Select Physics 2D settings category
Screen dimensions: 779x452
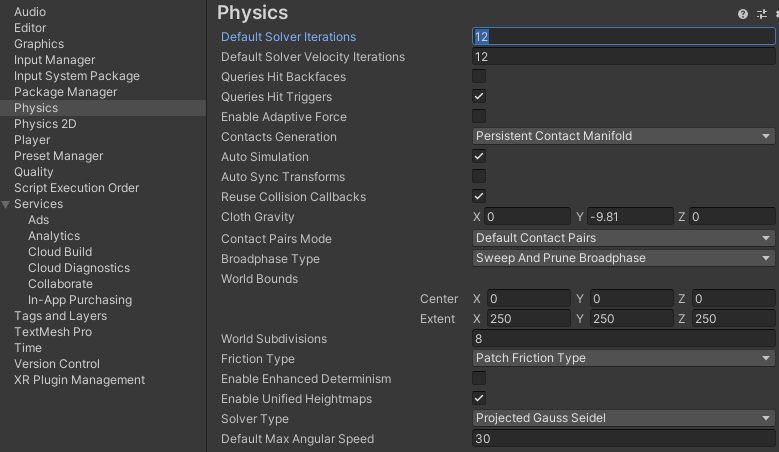pyautogui.click(x=45, y=124)
